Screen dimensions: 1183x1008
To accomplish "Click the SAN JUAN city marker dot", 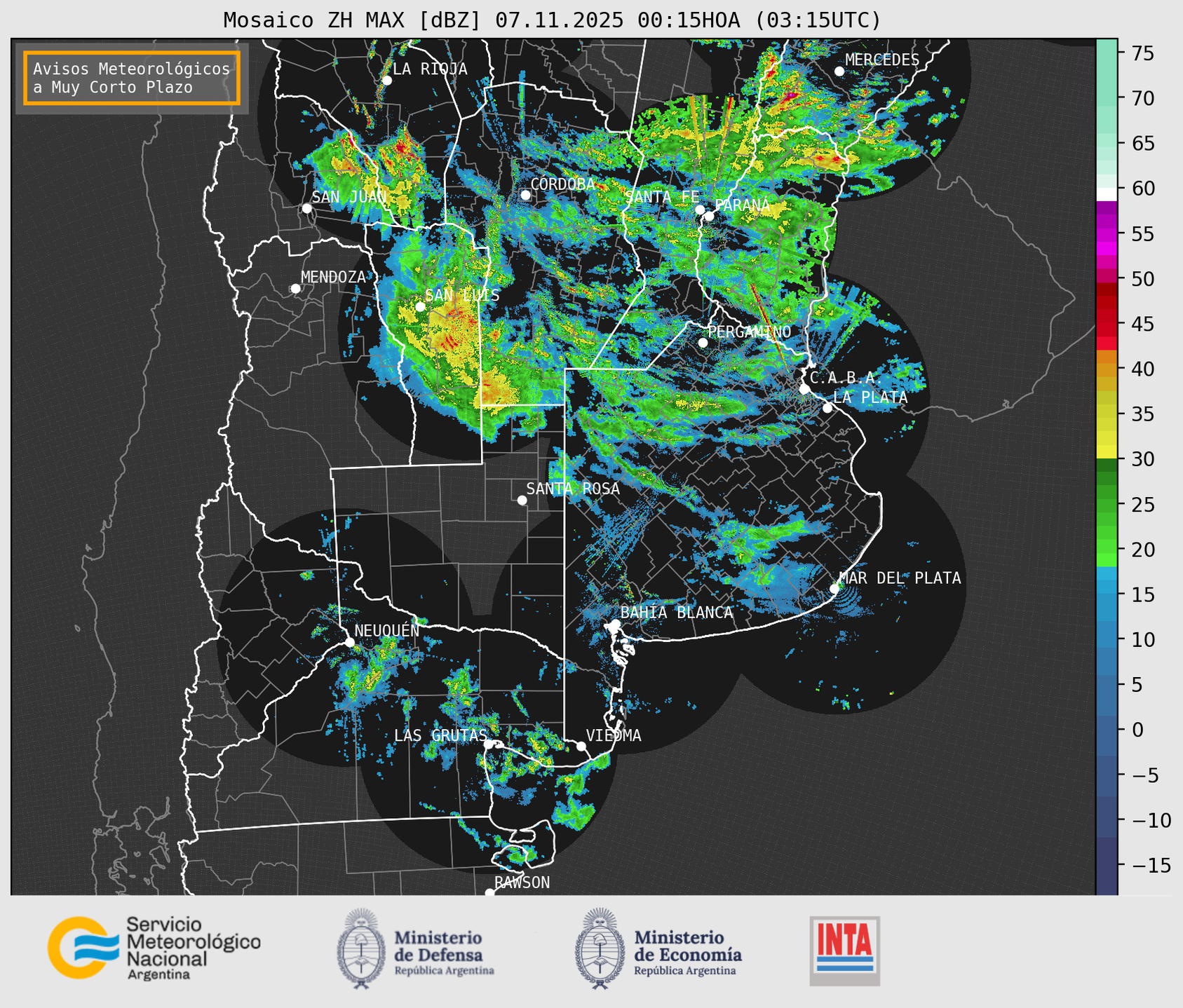I will click(x=306, y=208).
